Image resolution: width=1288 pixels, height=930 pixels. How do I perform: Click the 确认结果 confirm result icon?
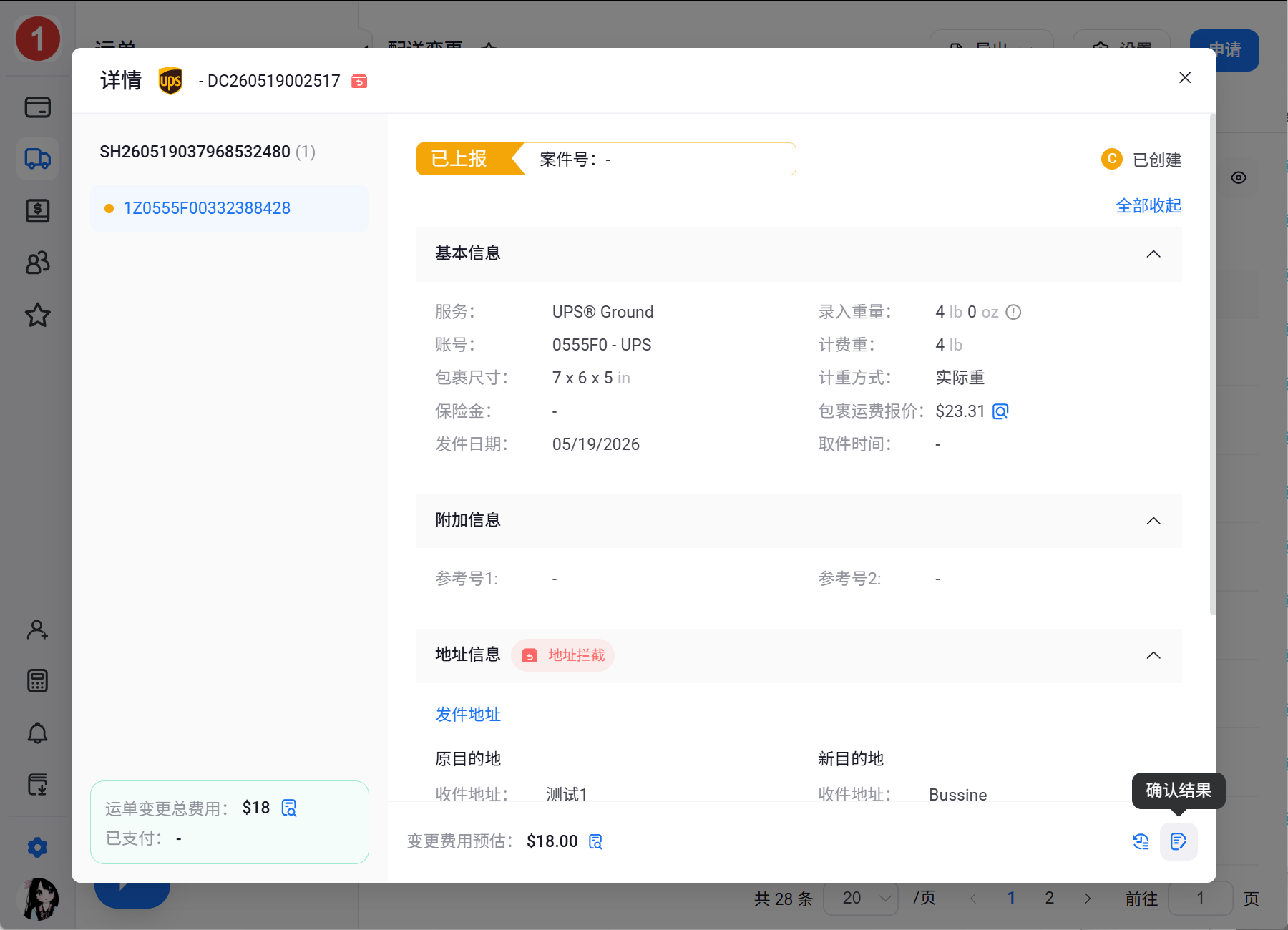tap(1179, 841)
